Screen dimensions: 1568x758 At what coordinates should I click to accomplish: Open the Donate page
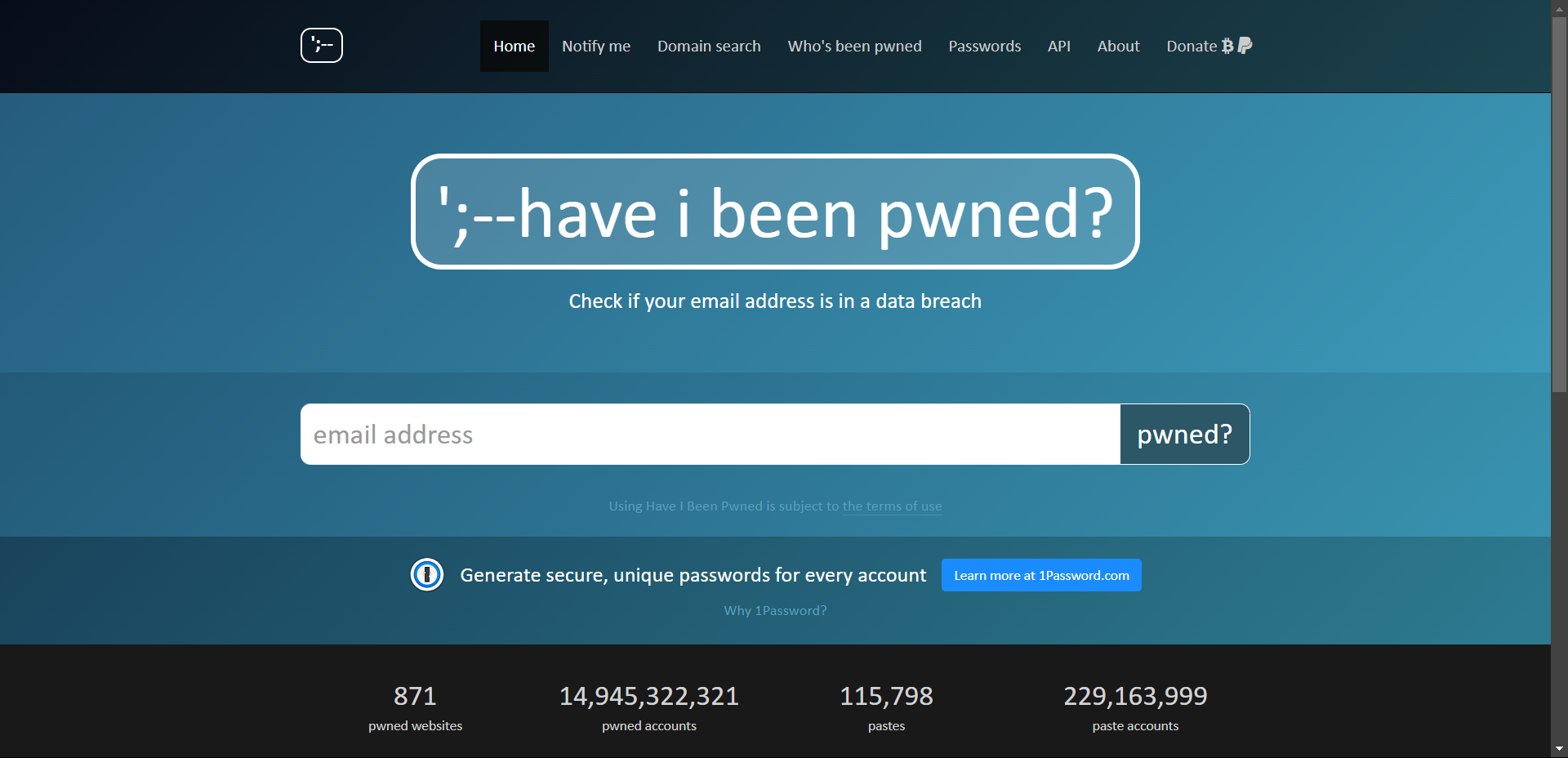[1192, 46]
